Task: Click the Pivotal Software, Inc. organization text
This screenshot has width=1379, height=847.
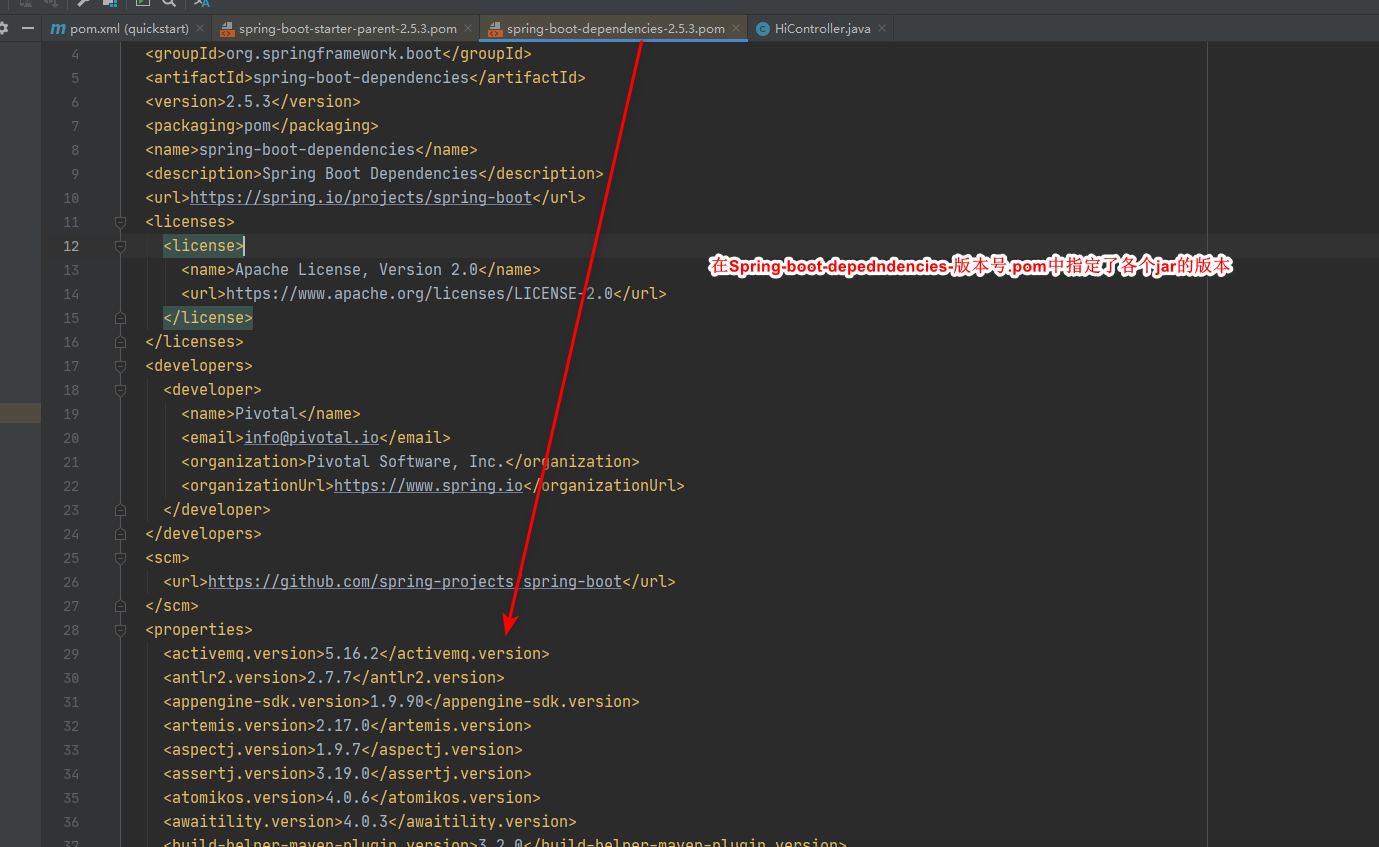Action: coord(406,462)
